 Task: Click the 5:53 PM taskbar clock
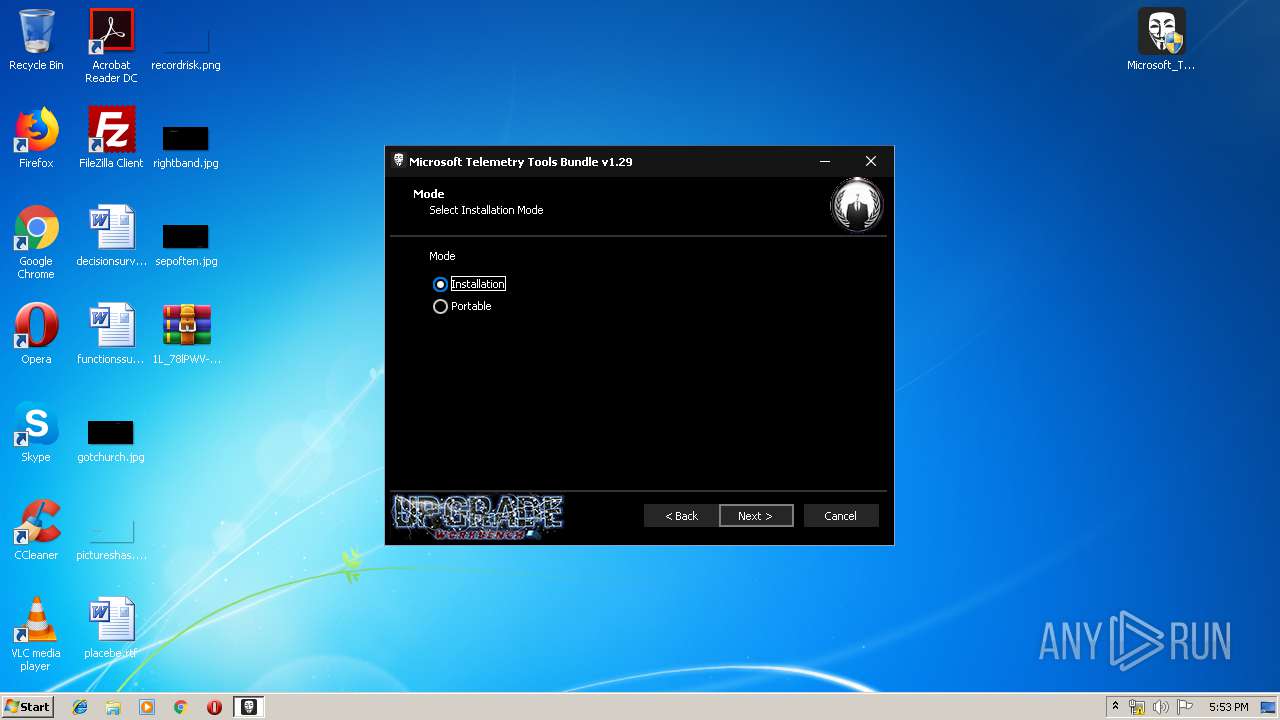pos(1228,707)
